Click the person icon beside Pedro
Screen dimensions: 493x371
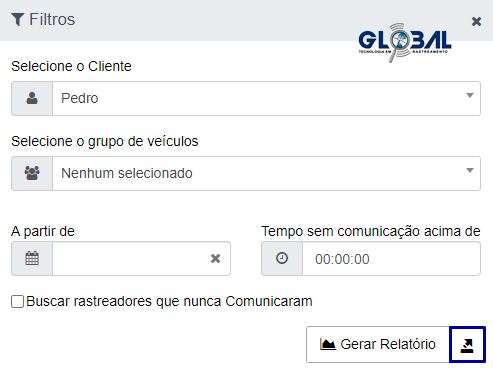tap(32, 98)
